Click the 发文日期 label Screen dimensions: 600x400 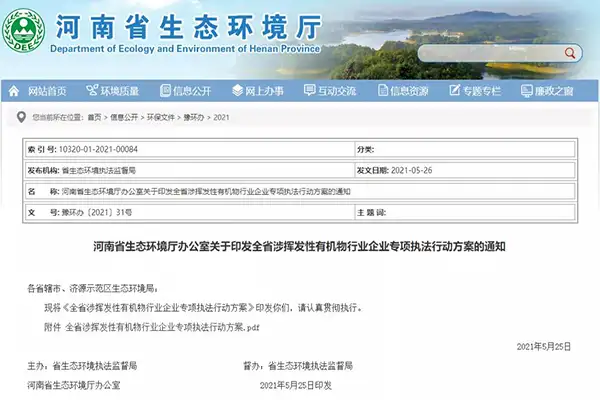coord(373,170)
